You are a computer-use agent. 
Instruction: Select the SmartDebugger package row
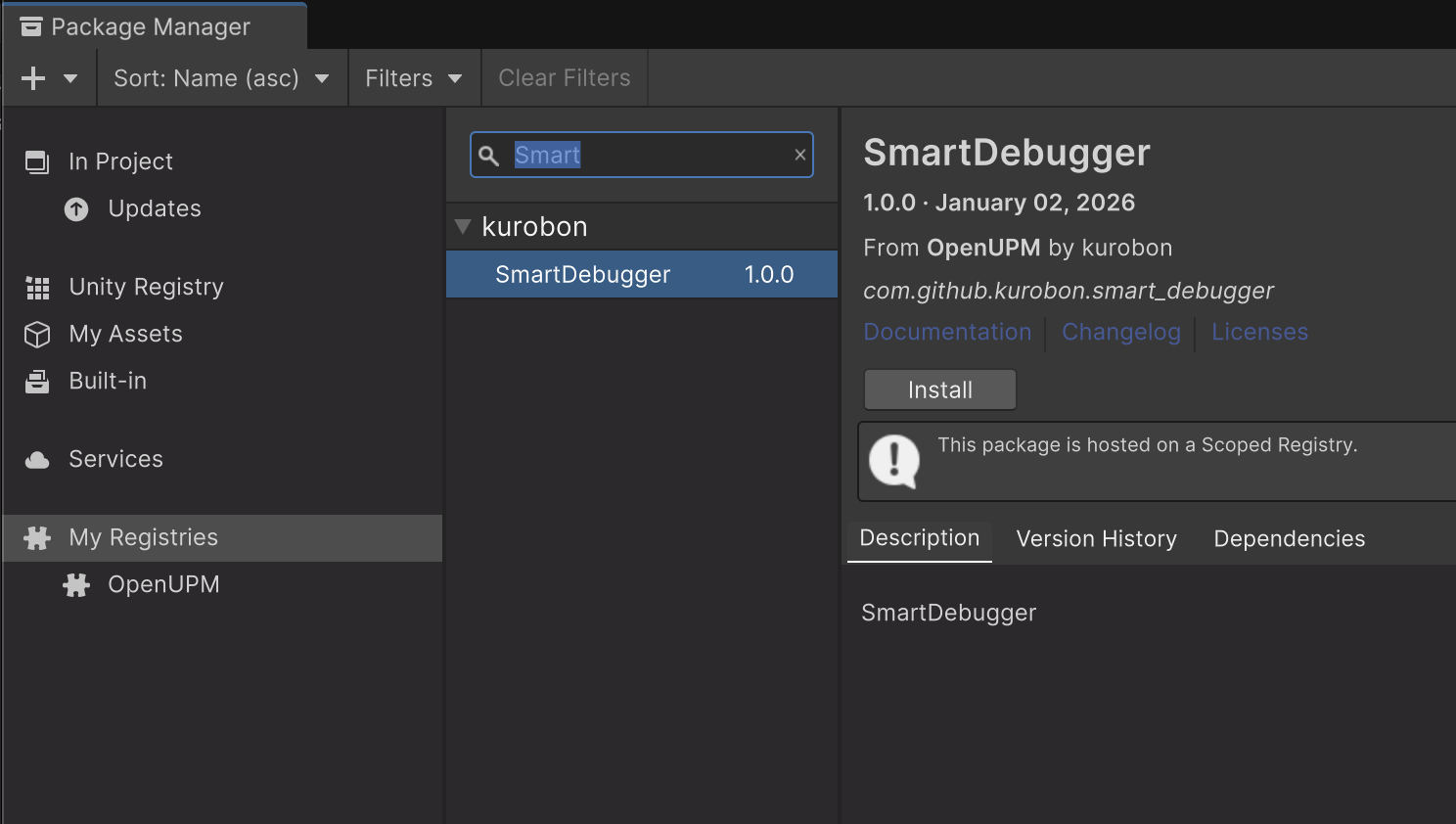(642, 274)
